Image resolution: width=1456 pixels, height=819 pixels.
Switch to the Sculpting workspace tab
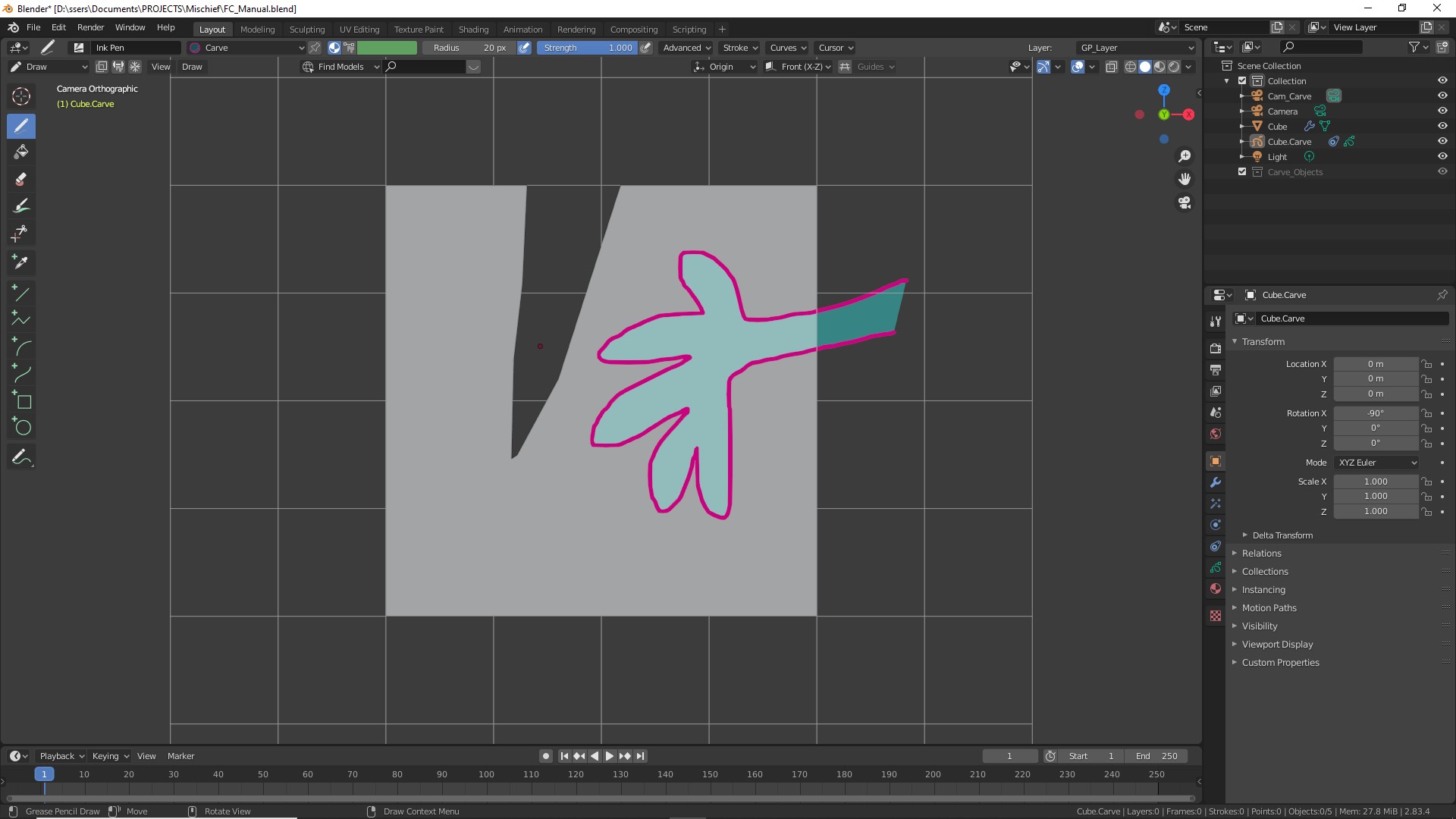(x=306, y=30)
